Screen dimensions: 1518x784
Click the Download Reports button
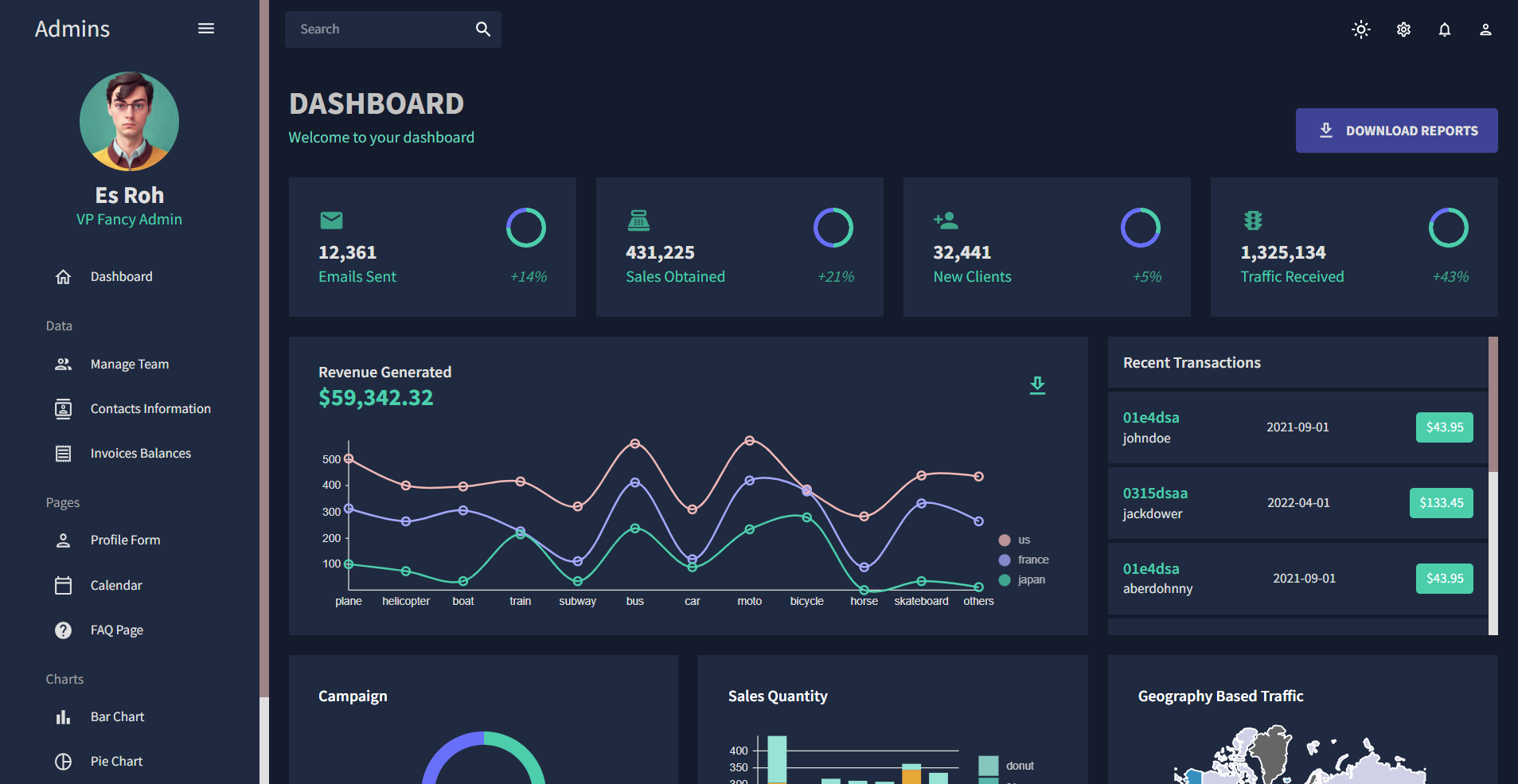(1396, 131)
